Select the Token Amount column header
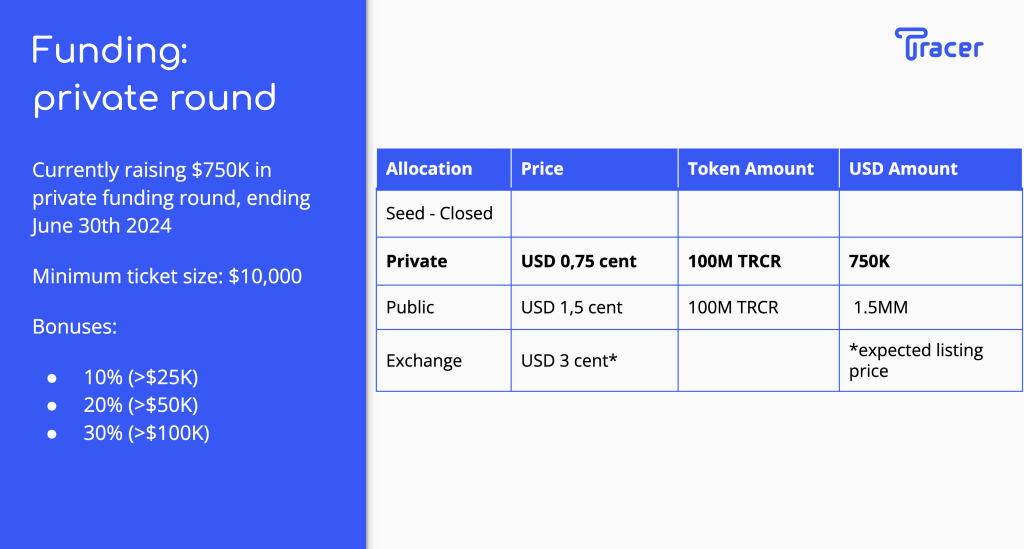 [x=750, y=169]
